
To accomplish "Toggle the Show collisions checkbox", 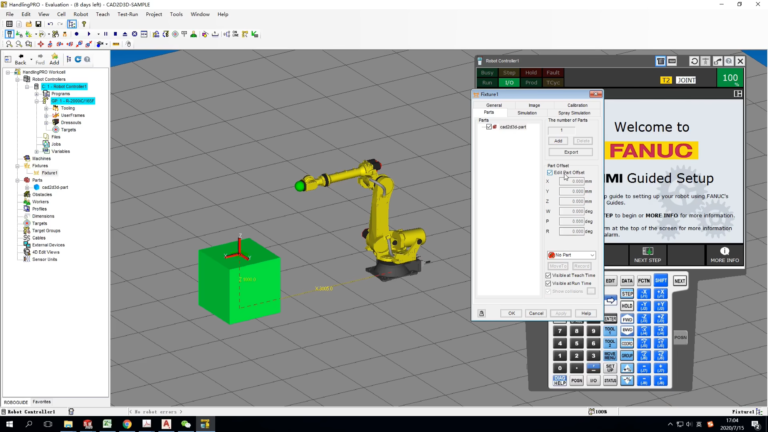I will [548, 291].
